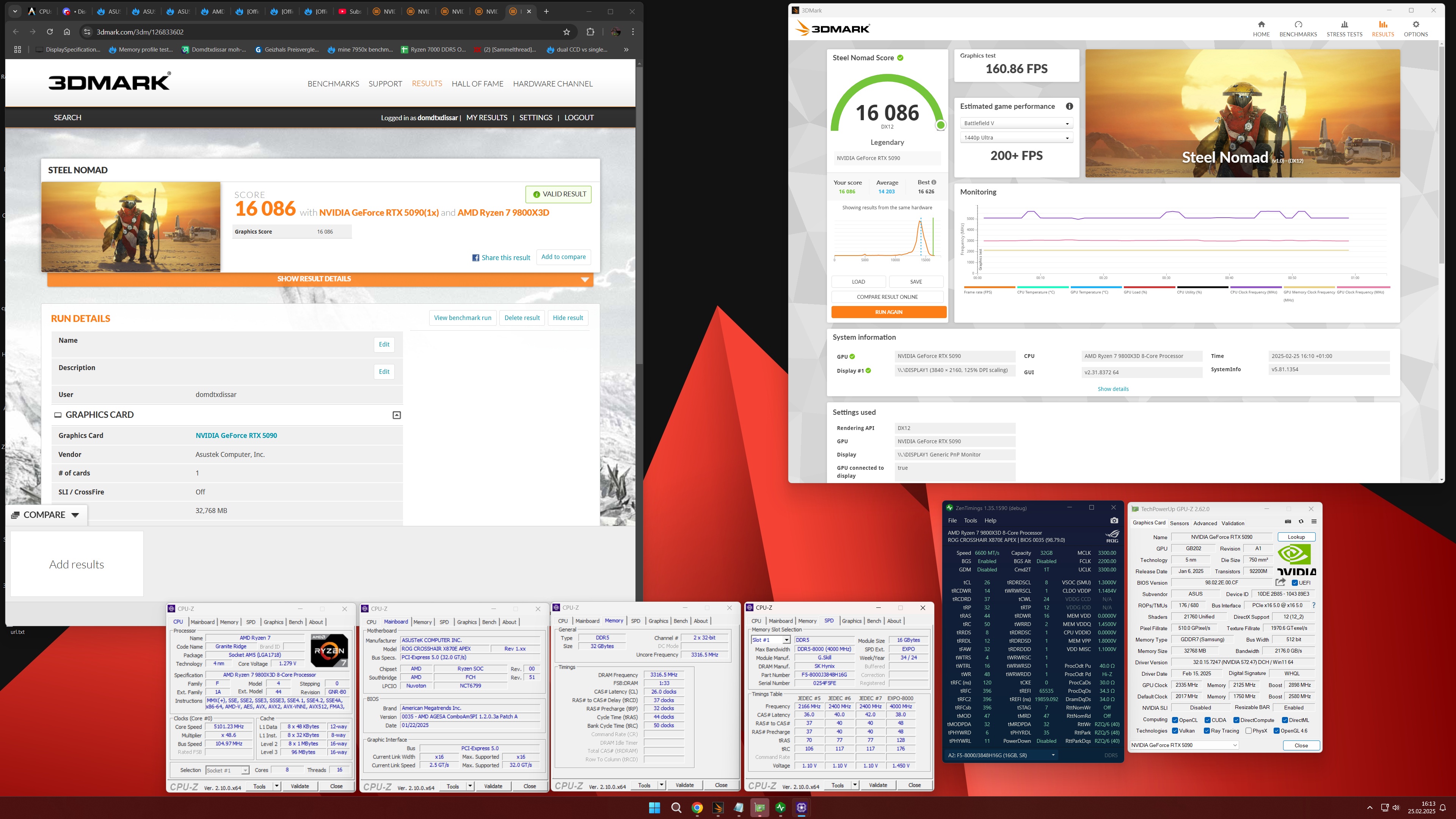1456x819 pixels.
Task: Open Hall of Fame in the website menu
Action: [x=478, y=84]
